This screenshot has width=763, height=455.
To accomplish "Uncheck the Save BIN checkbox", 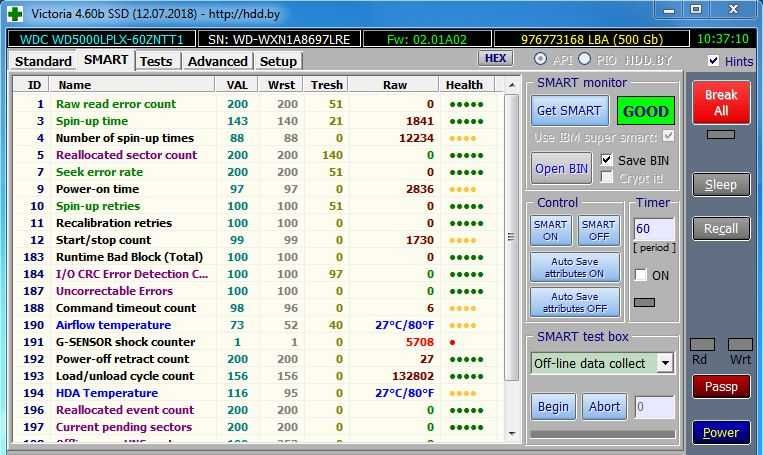I will (606, 160).
